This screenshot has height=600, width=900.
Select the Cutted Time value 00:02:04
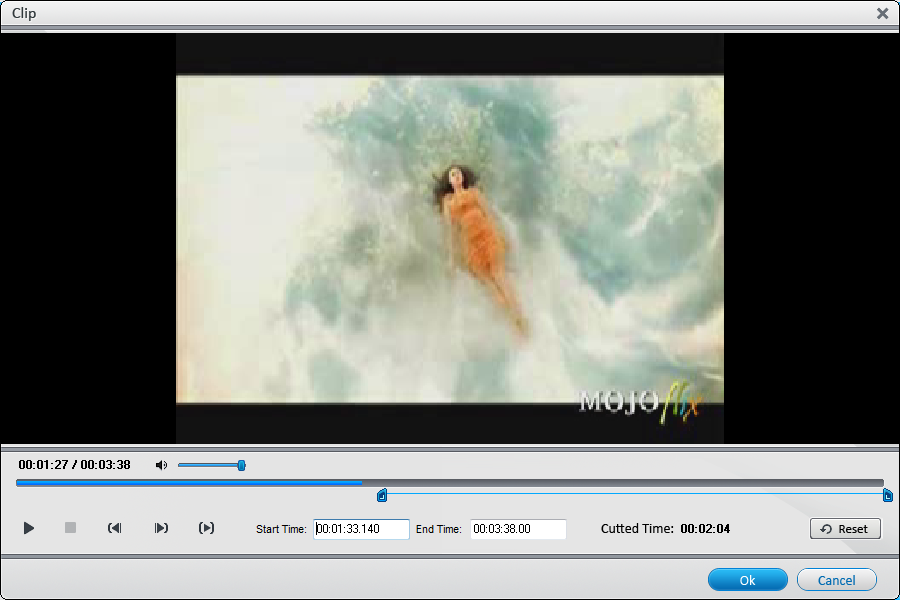[705, 529]
